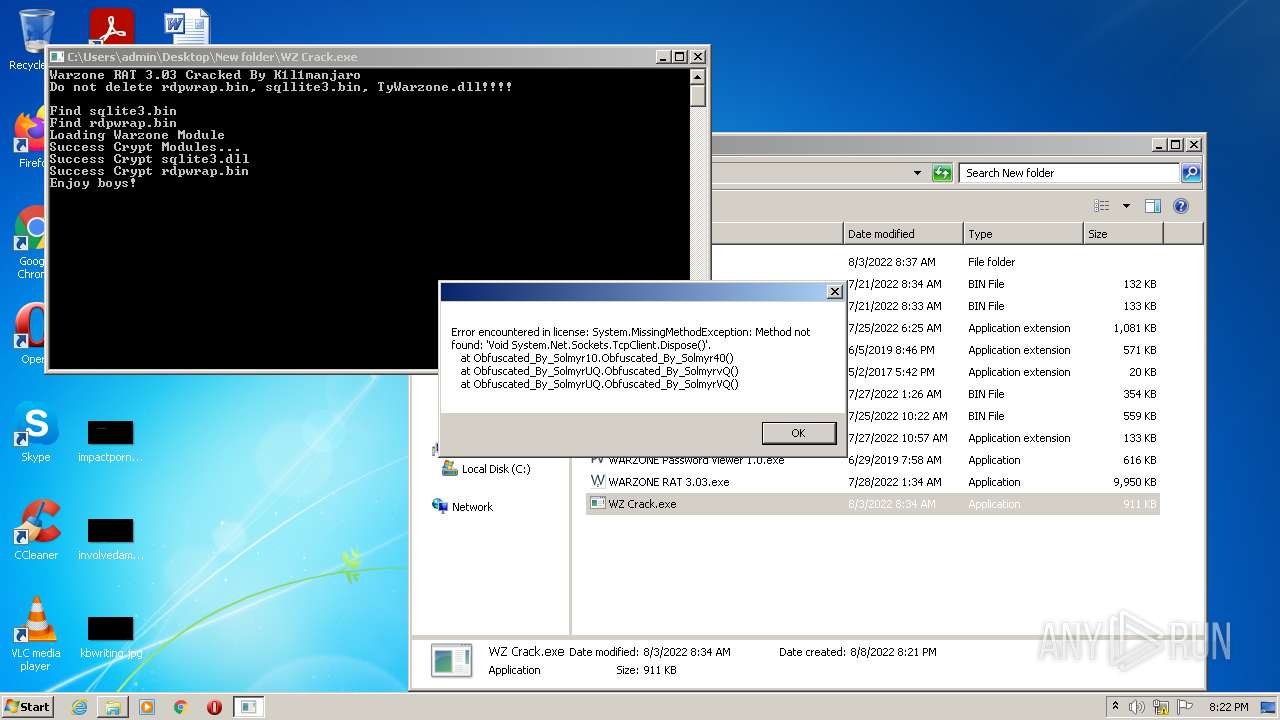The width and height of the screenshot is (1280, 720).
Task: Close the license error dialog
Action: tap(834, 292)
